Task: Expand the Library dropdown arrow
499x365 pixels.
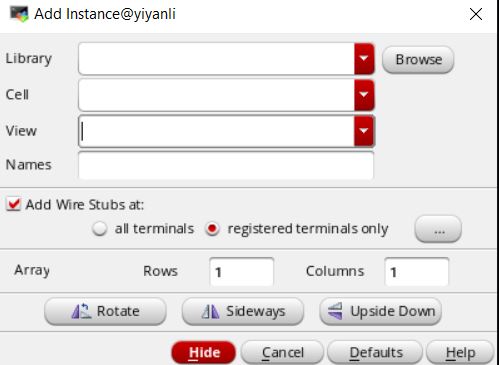Action: coord(364,59)
